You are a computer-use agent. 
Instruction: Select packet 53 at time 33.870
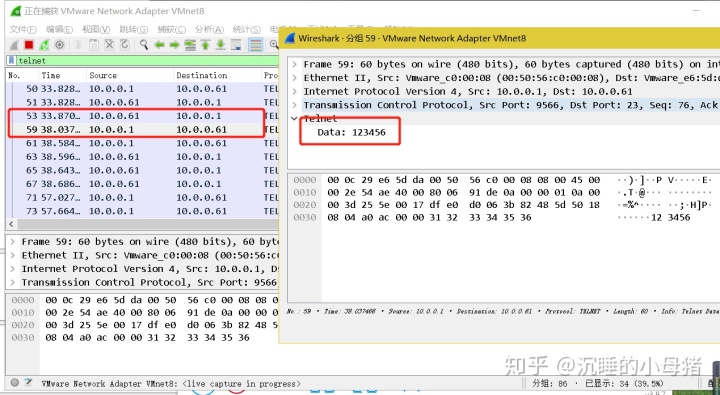(x=143, y=116)
